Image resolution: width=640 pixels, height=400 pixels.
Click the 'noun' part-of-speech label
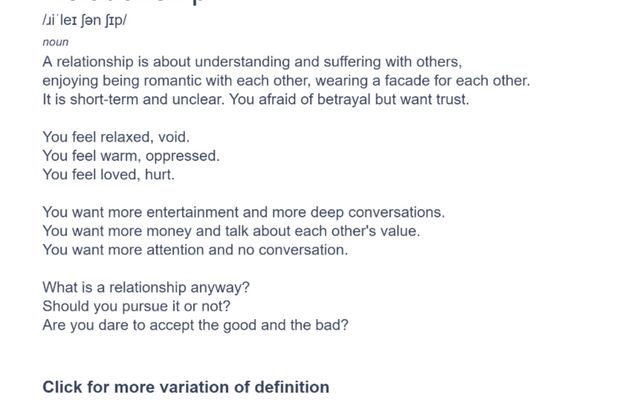56,42
